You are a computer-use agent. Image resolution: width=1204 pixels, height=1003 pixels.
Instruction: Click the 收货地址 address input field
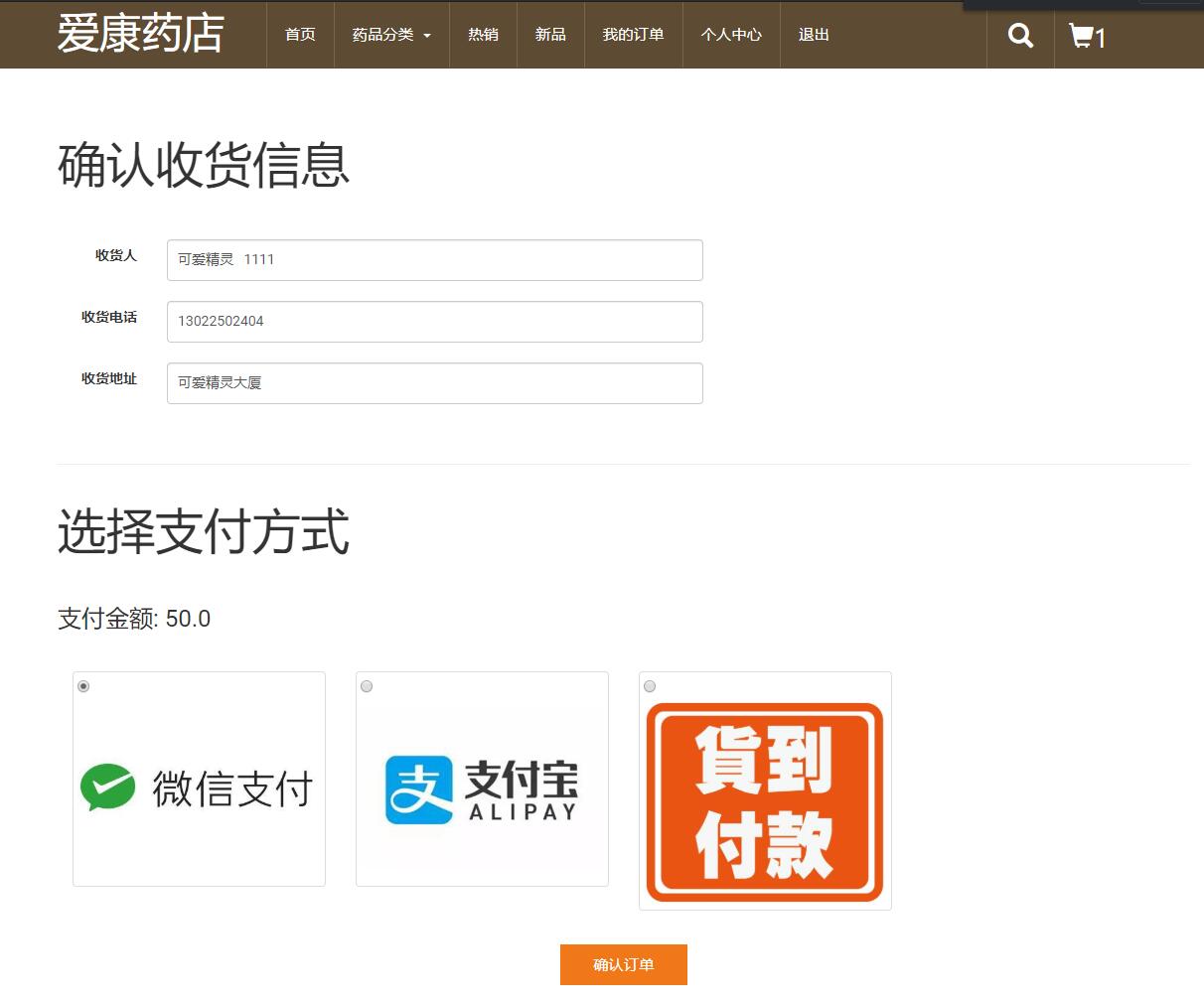tap(434, 382)
